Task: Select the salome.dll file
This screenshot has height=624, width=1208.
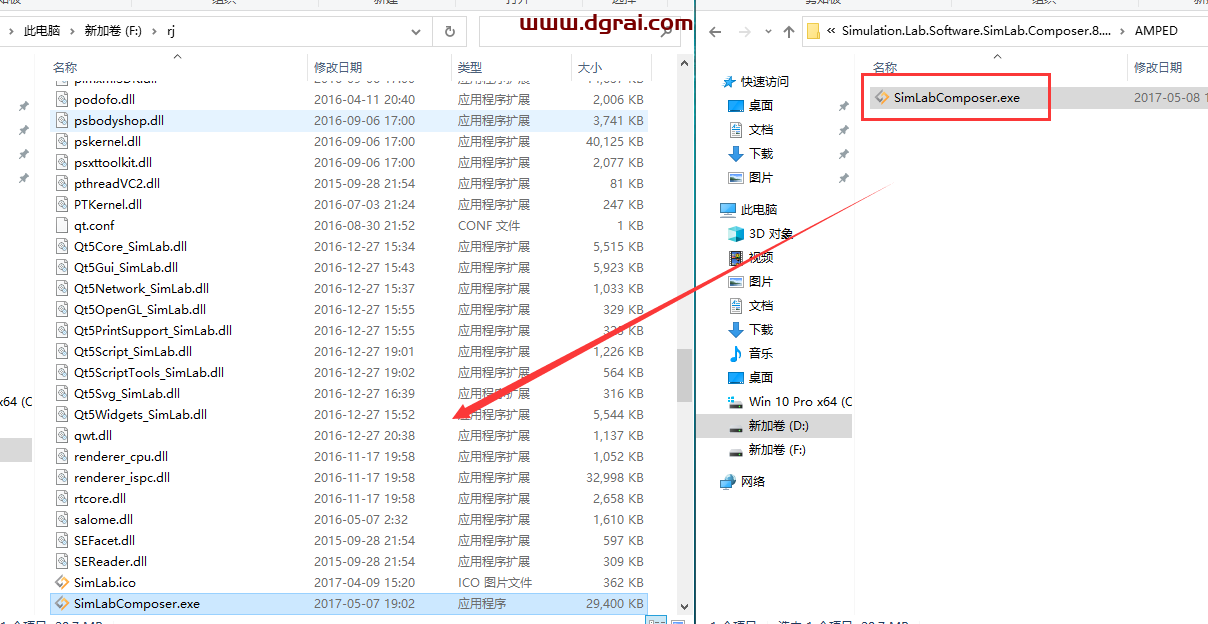Action: pyautogui.click(x=349, y=519)
